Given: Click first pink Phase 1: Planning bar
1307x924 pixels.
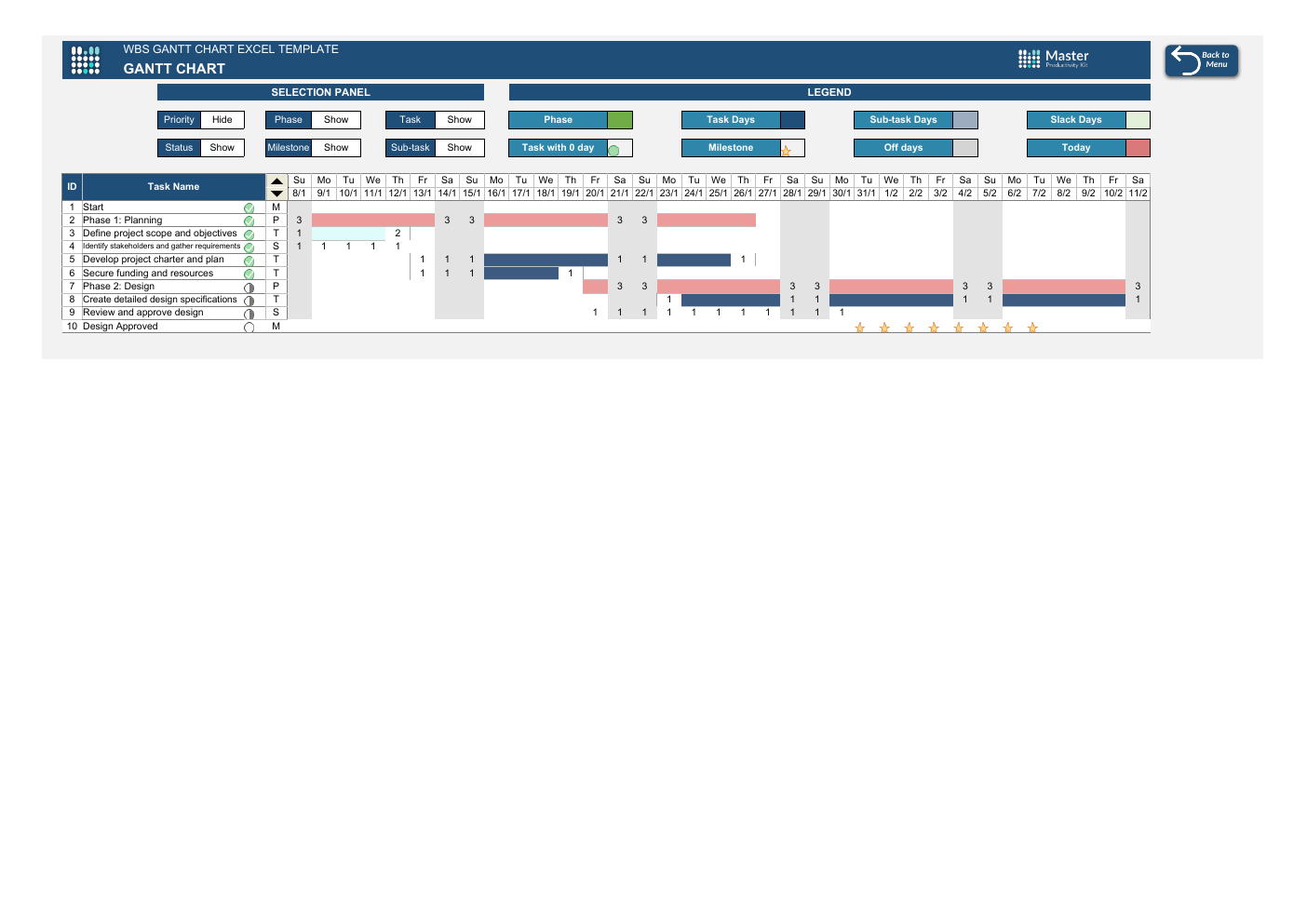Looking at the screenshot, I should pos(373,221).
